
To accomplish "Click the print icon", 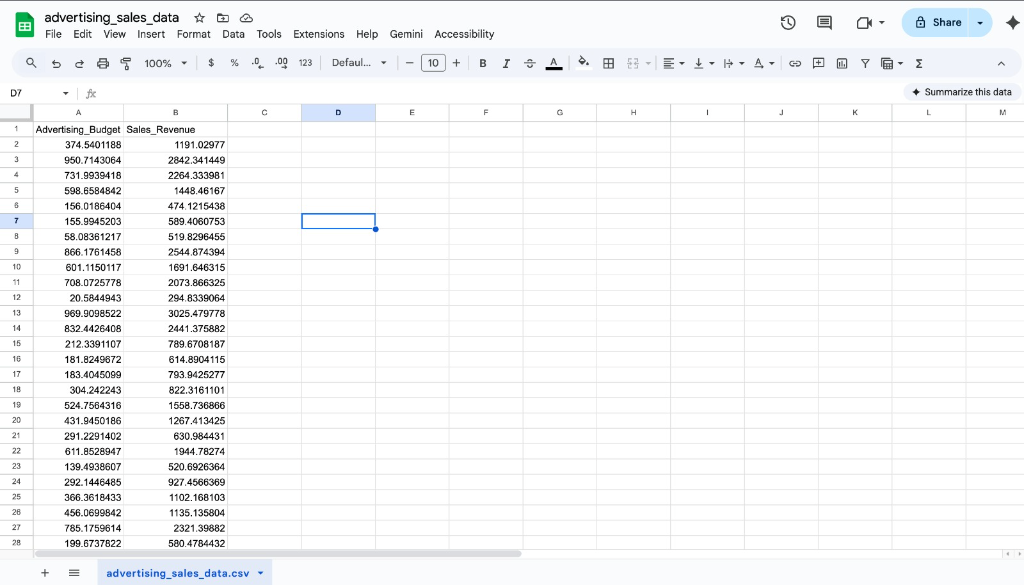I will pyautogui.click(x=103, y=63).
